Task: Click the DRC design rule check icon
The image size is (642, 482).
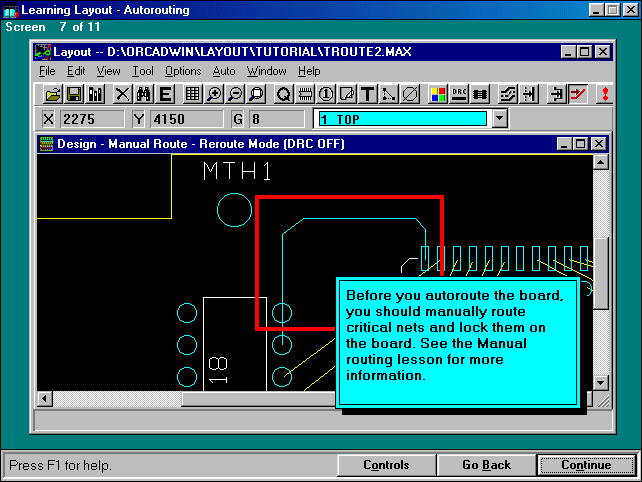Action: [x=460, y=94]
